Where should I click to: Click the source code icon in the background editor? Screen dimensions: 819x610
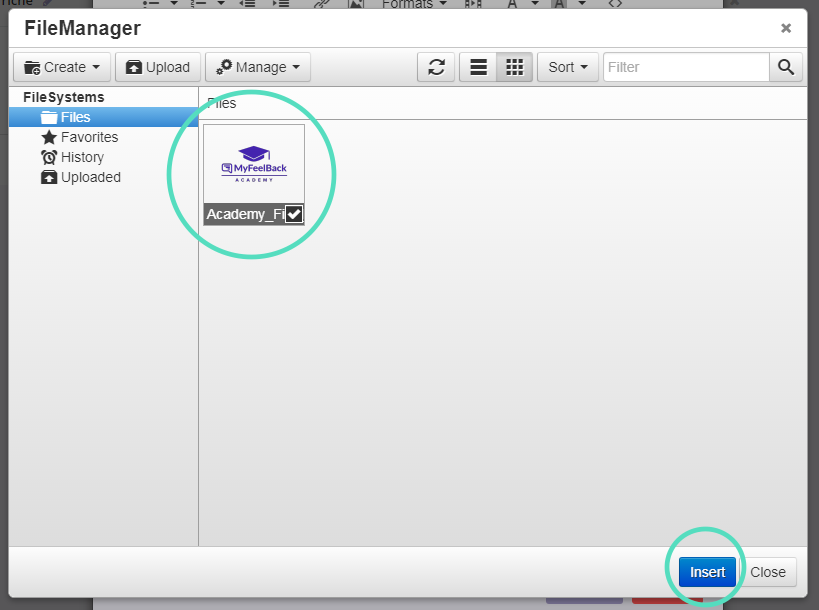[615, 4]
